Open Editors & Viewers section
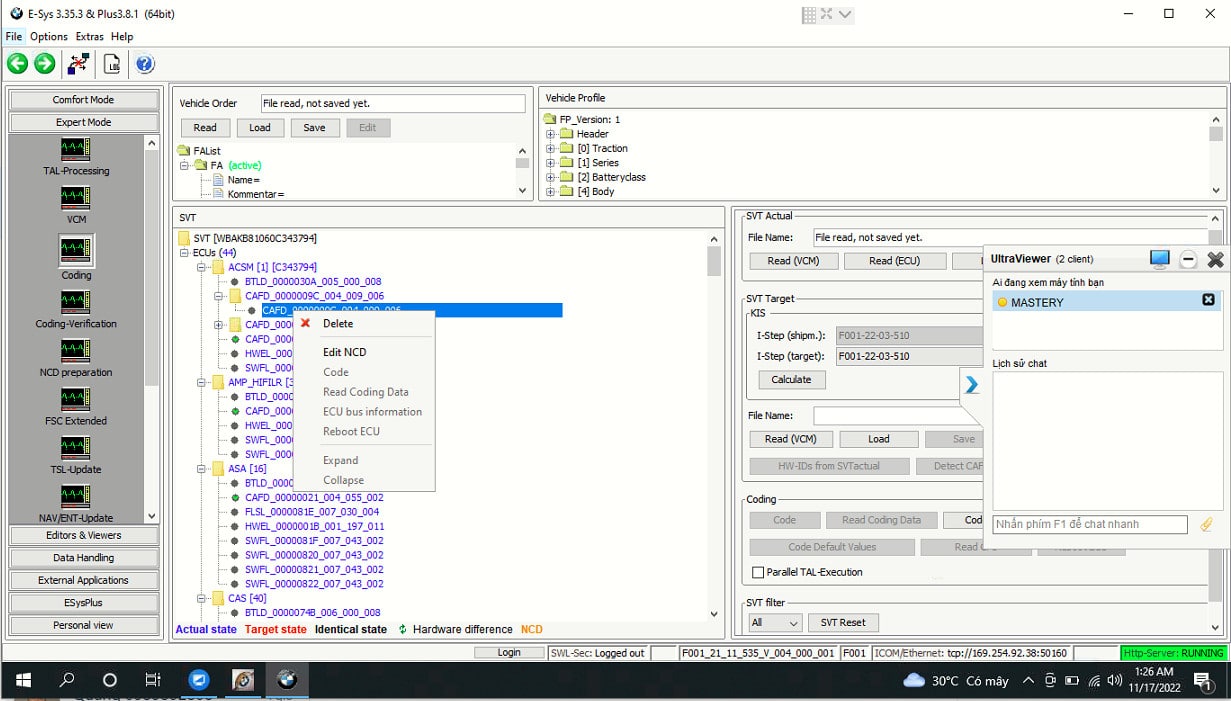Screen dimensions: 1231x701 coord(83,535)
